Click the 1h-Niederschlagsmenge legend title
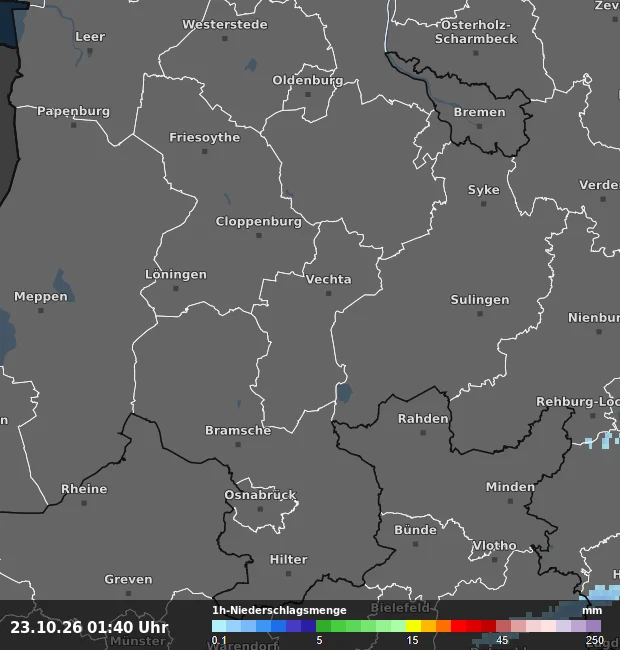Image resolution: width=620 pixels, height=650 pixels. click(279, 610)
